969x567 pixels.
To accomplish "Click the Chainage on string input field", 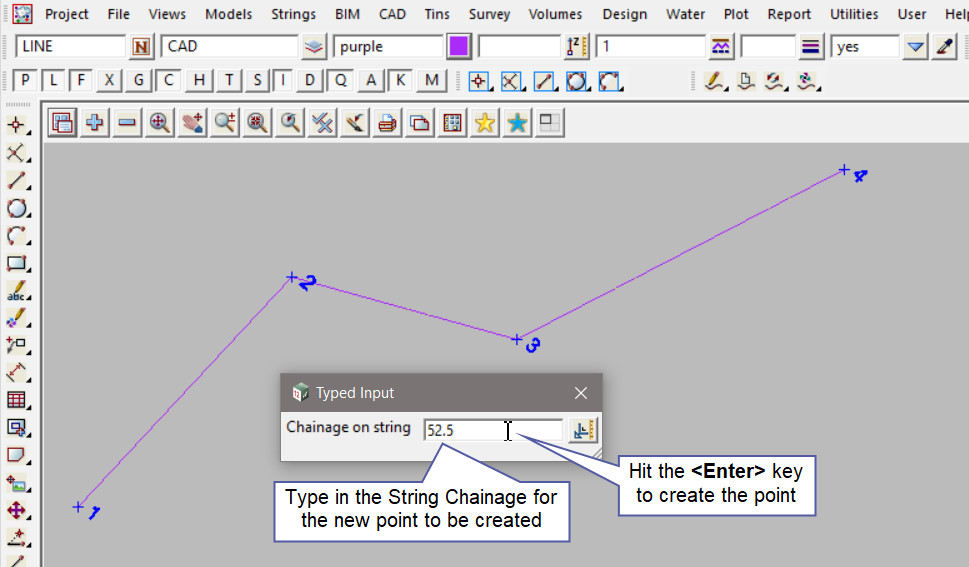I will [492, 430].
